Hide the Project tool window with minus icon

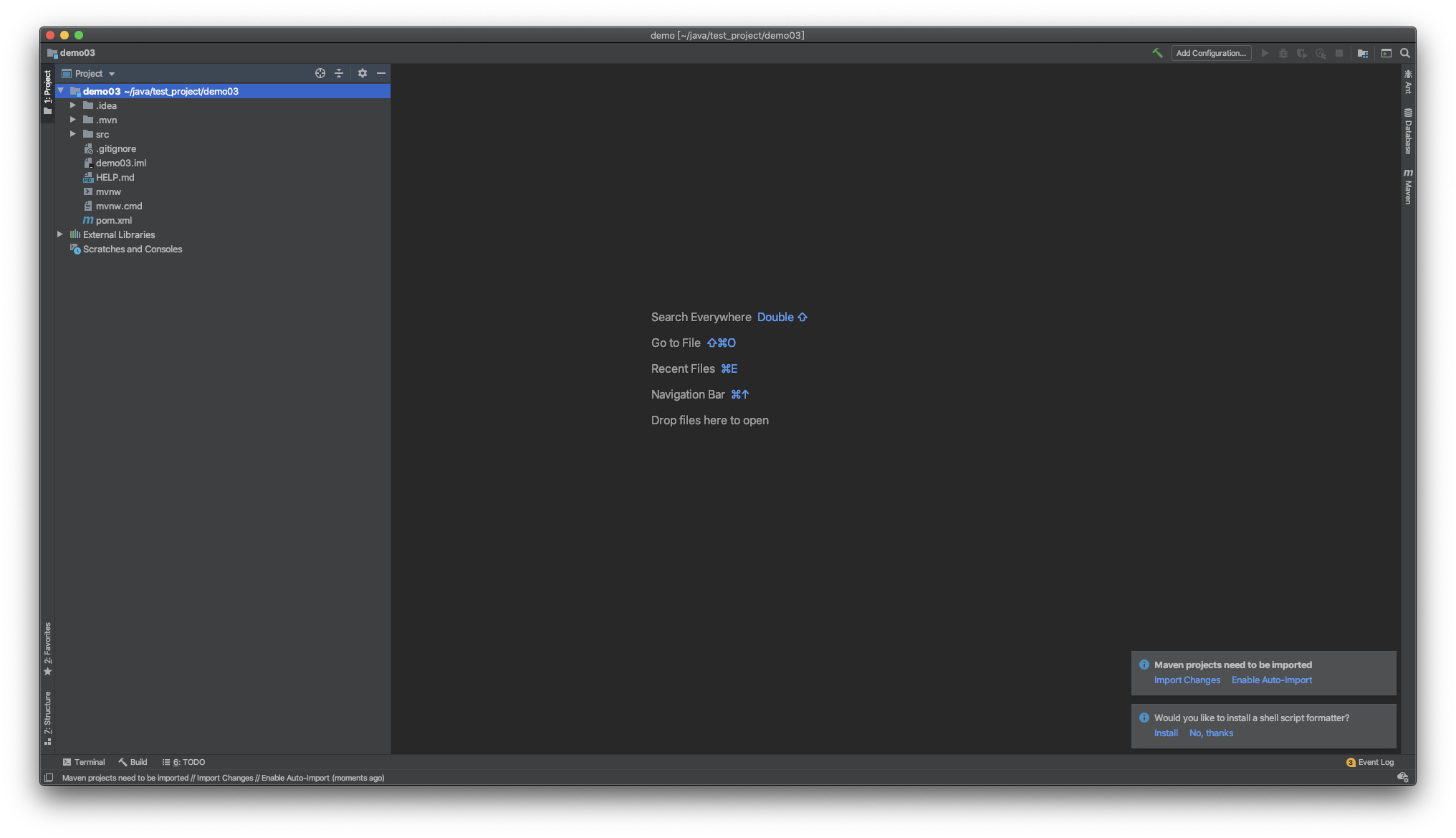(381, 73)
